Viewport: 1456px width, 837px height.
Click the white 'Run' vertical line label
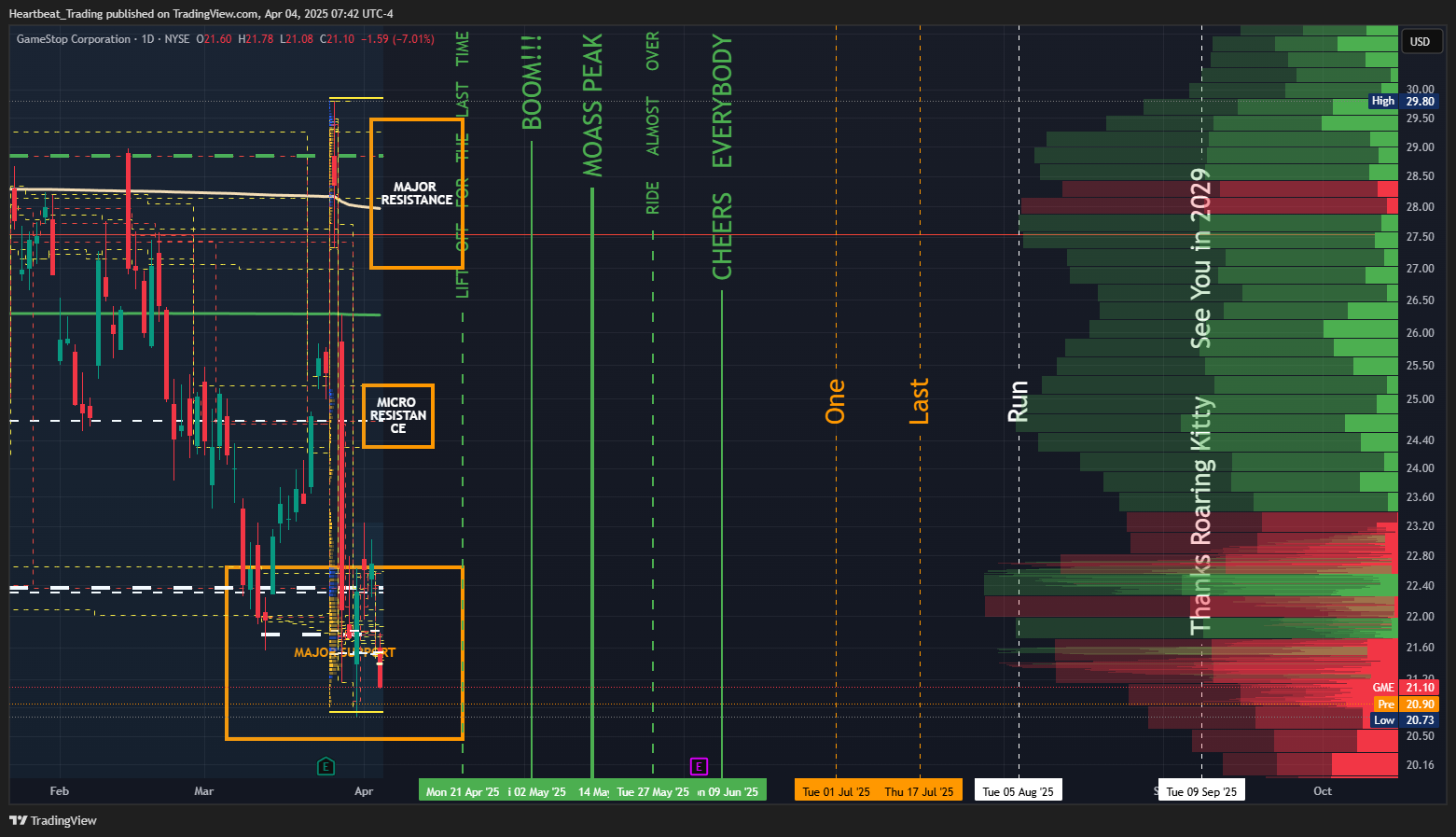[x=1018, y=401]
